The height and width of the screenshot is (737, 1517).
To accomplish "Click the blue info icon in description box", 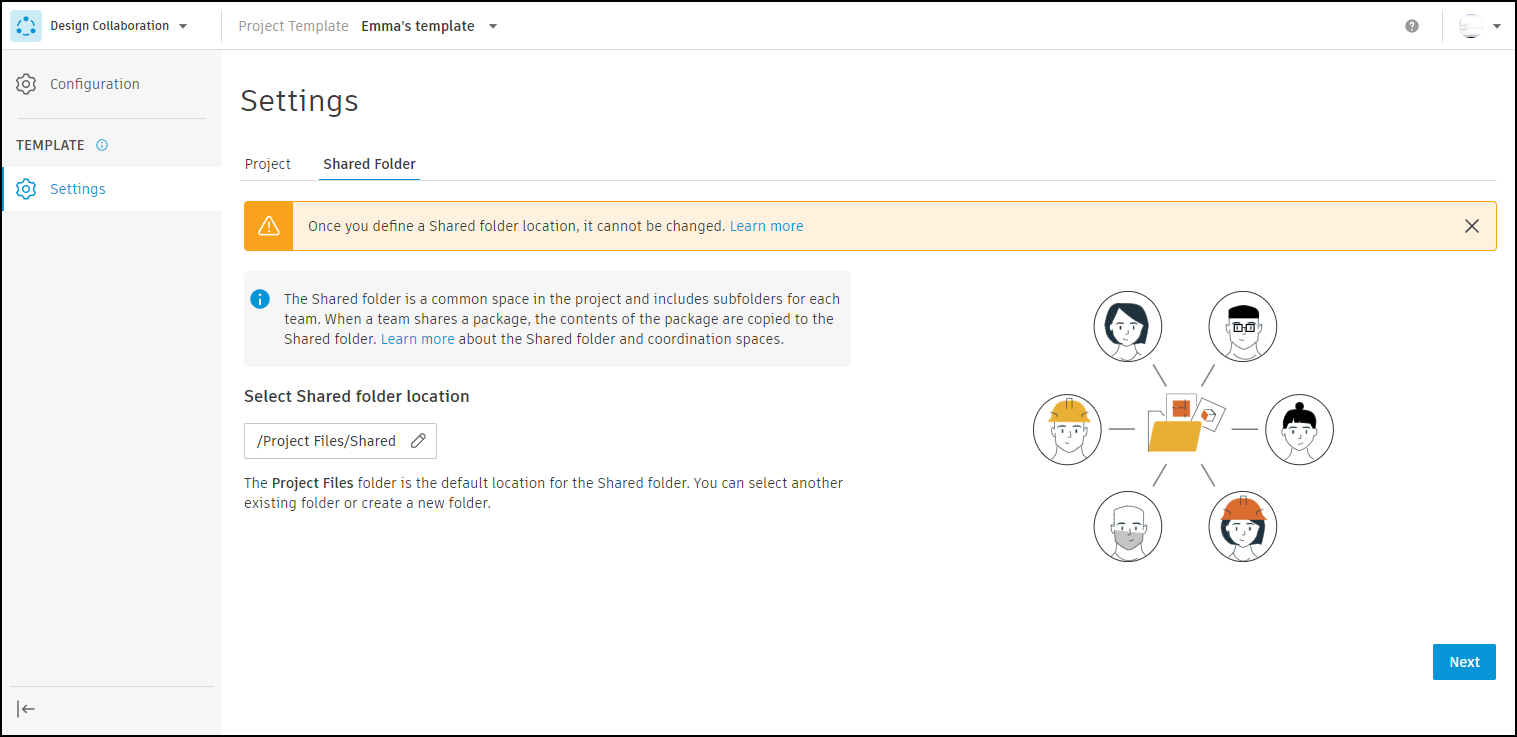I will pos(260,299).
